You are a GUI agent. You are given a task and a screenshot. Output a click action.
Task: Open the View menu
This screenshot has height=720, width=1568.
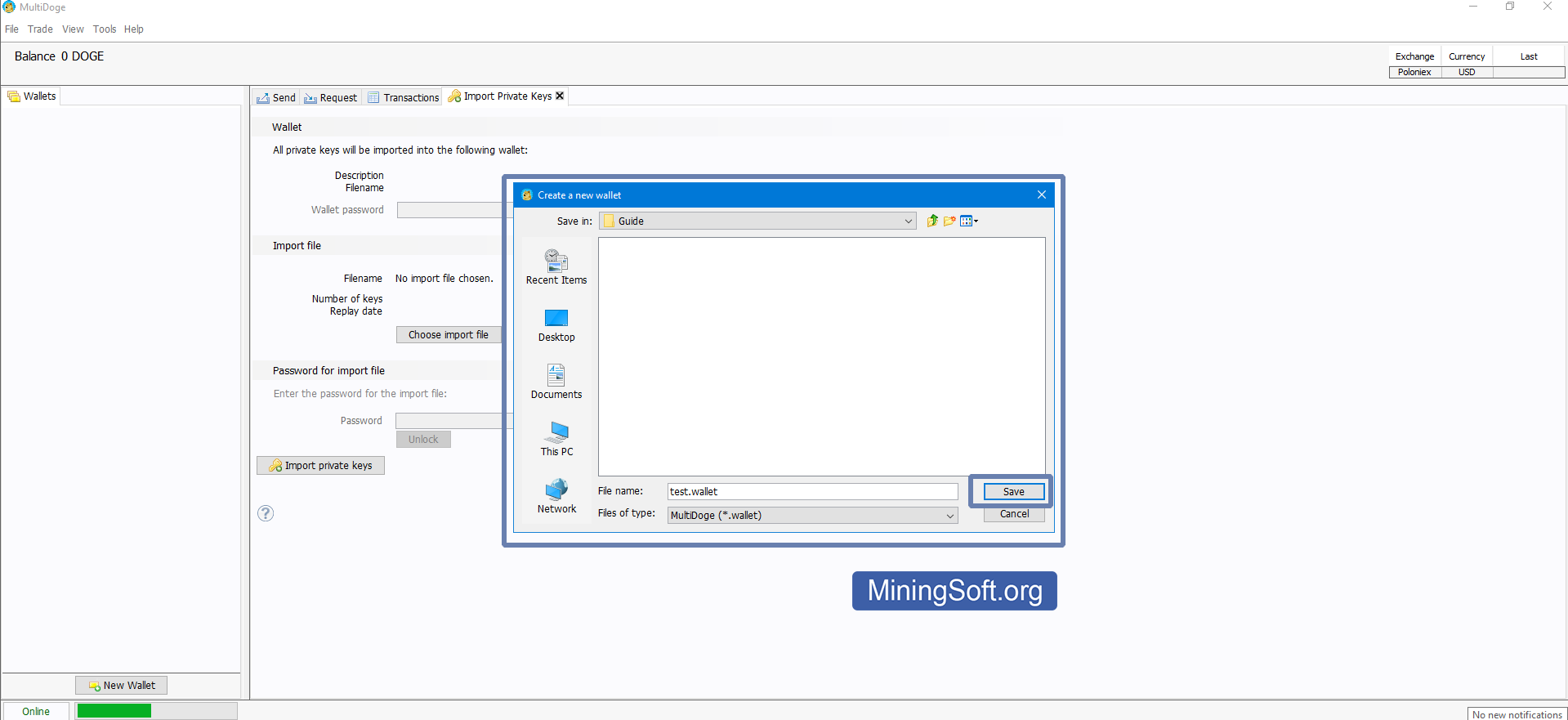[x=73, y=29]
